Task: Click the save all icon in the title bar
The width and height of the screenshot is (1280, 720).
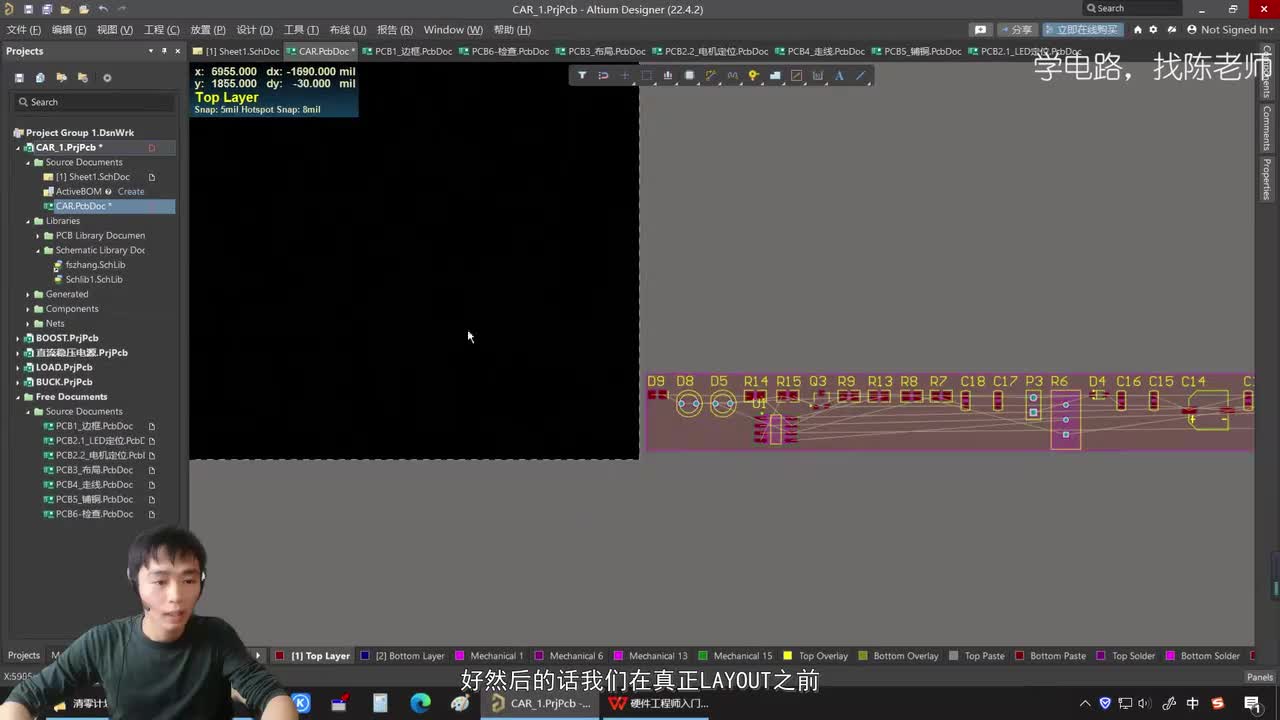Action: (x=47, y=9)
